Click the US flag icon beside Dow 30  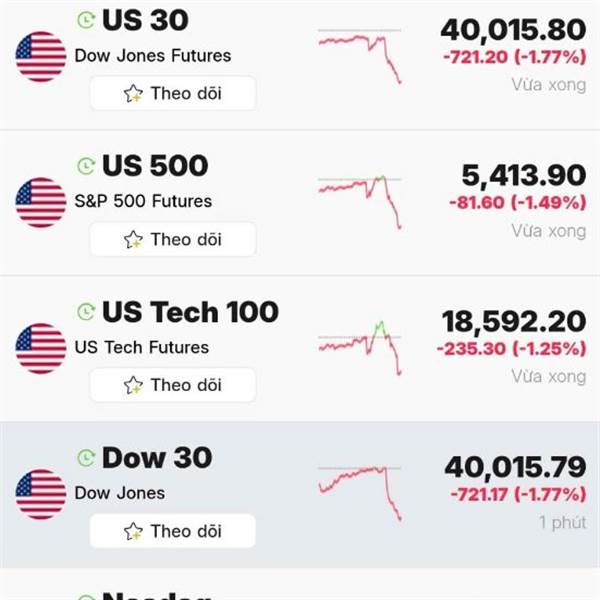(41, 495)
